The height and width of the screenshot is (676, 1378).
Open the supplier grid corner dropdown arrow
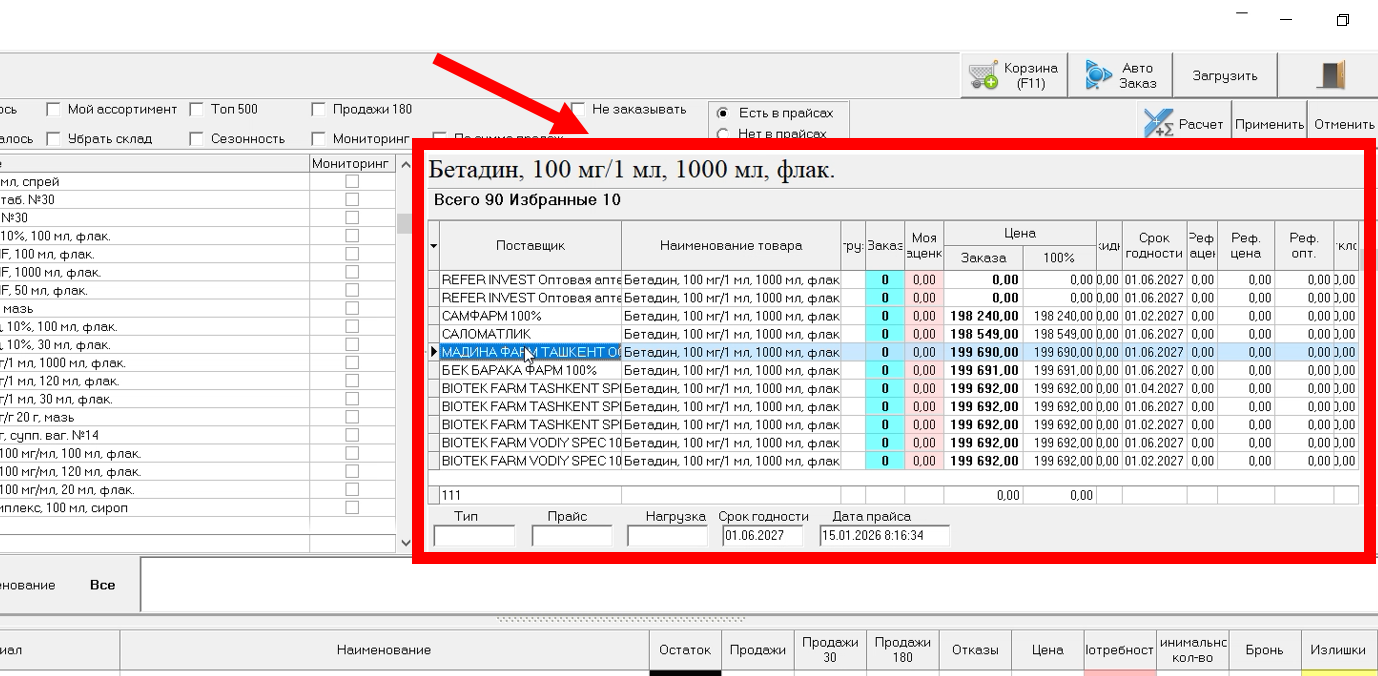point(434,246)
